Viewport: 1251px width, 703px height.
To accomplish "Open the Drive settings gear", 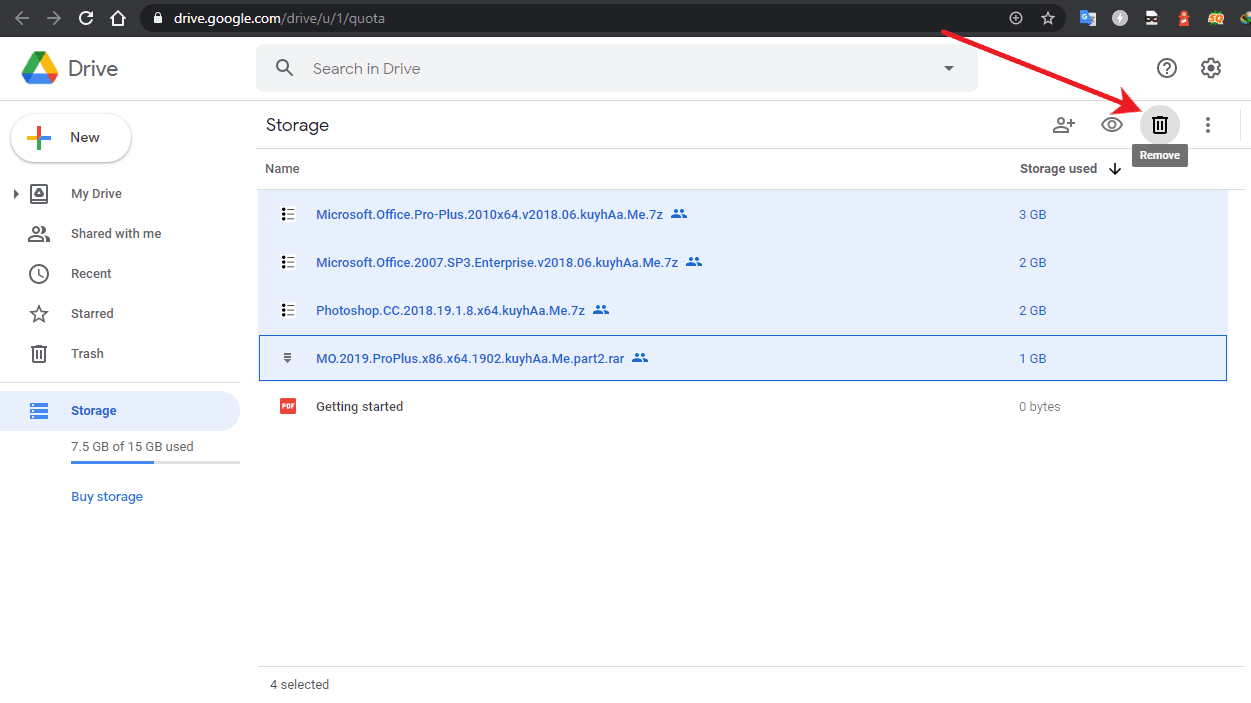I will [1211, 68].
